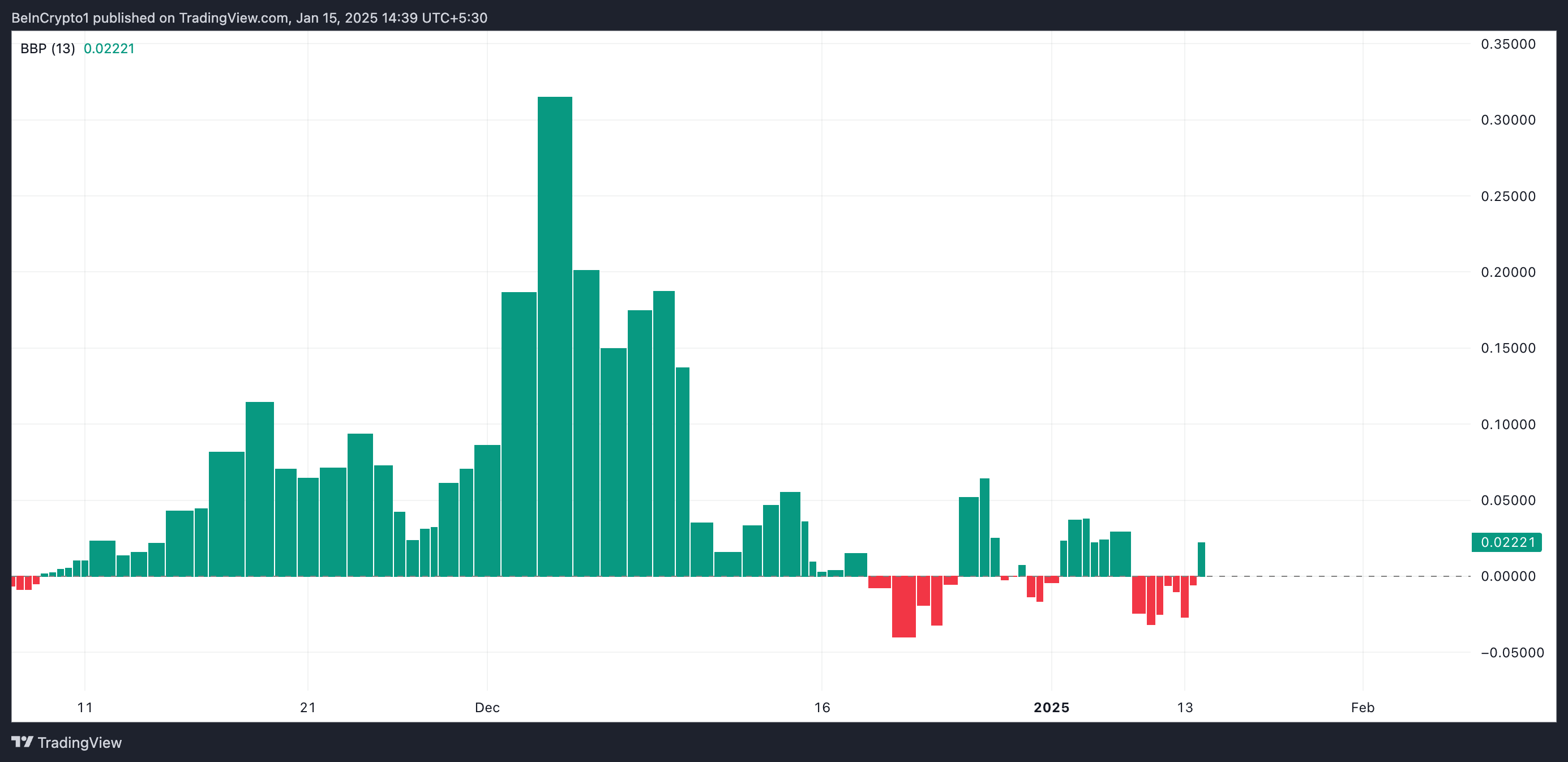Screen dimensions: 1568x762
Task: Click the 11 date label on axis
Action: click(84, 707)
